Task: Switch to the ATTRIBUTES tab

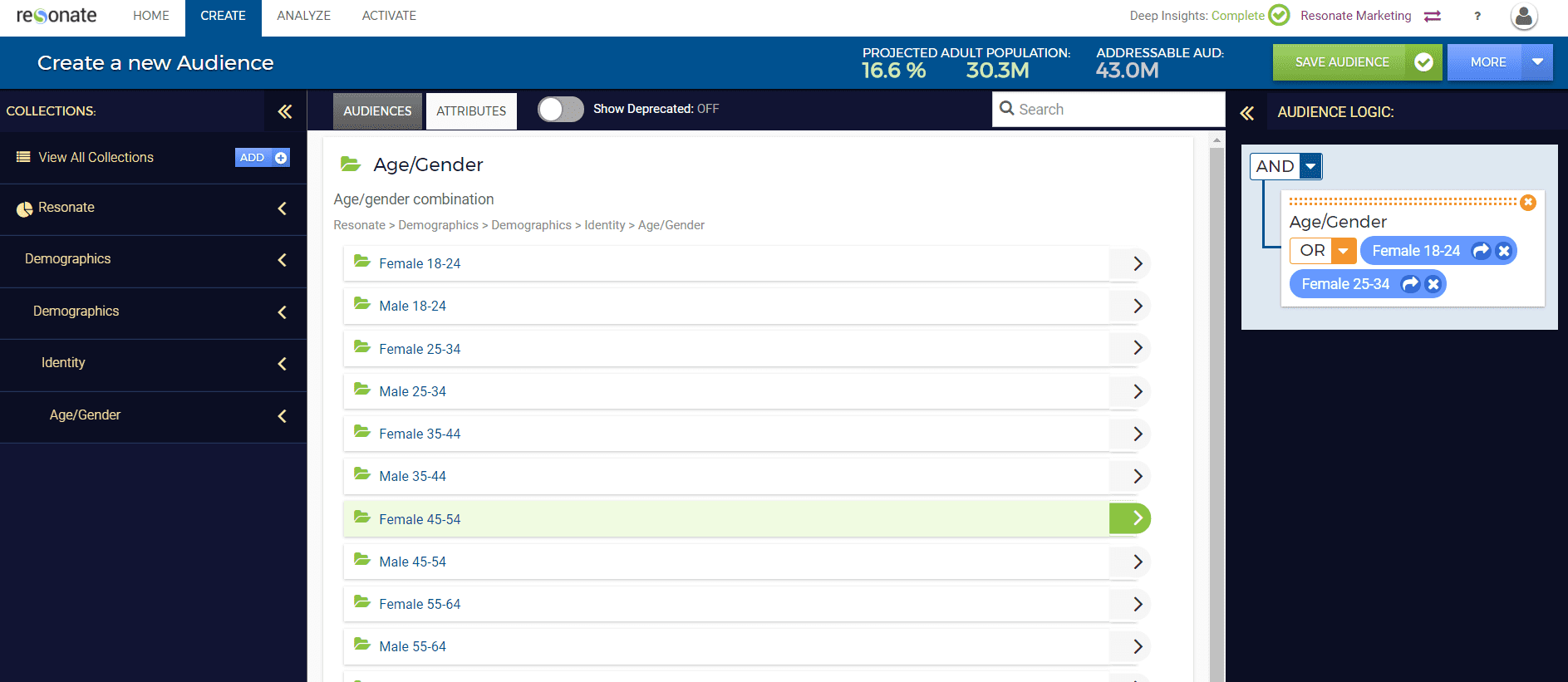Action: (471, 111)
